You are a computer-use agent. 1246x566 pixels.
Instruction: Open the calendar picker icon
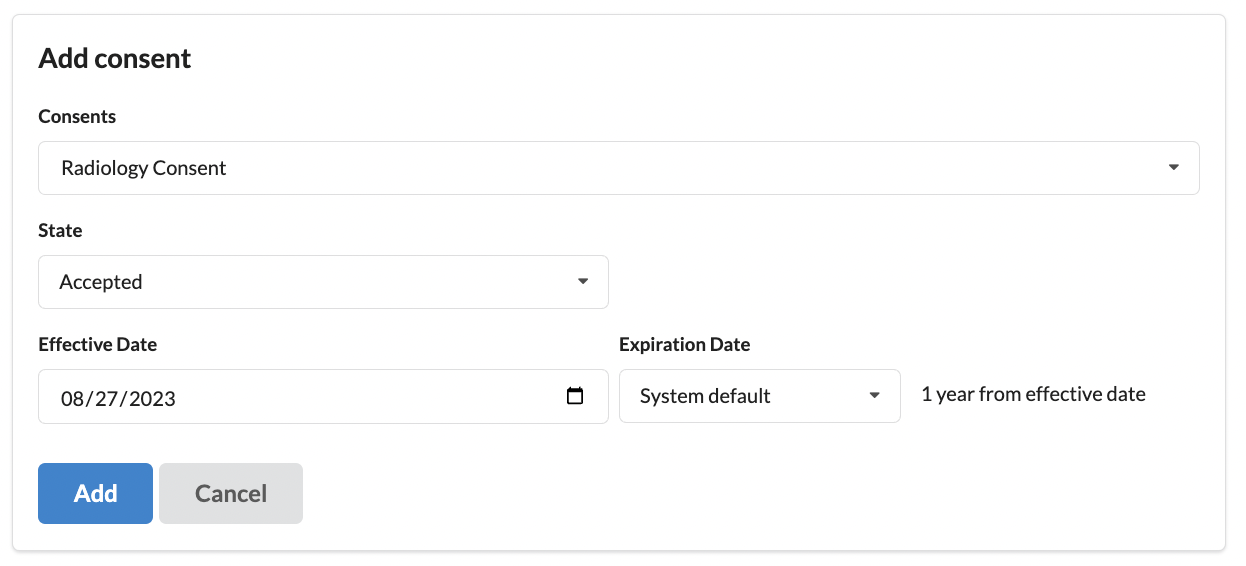(575, 396)
